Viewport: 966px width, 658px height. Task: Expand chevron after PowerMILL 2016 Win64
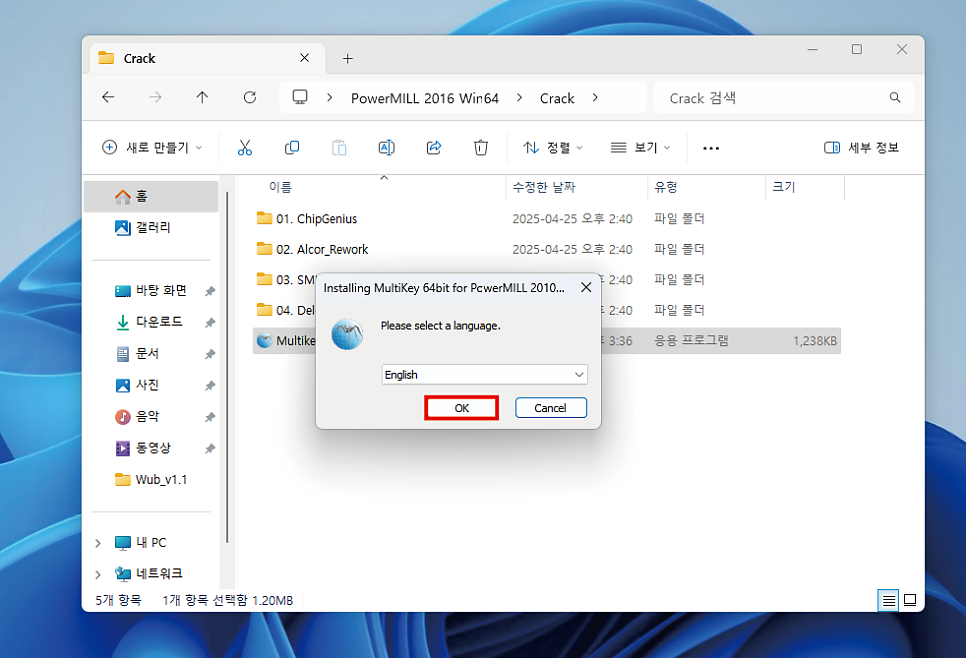pyautogui.click(x=519, y=97)
